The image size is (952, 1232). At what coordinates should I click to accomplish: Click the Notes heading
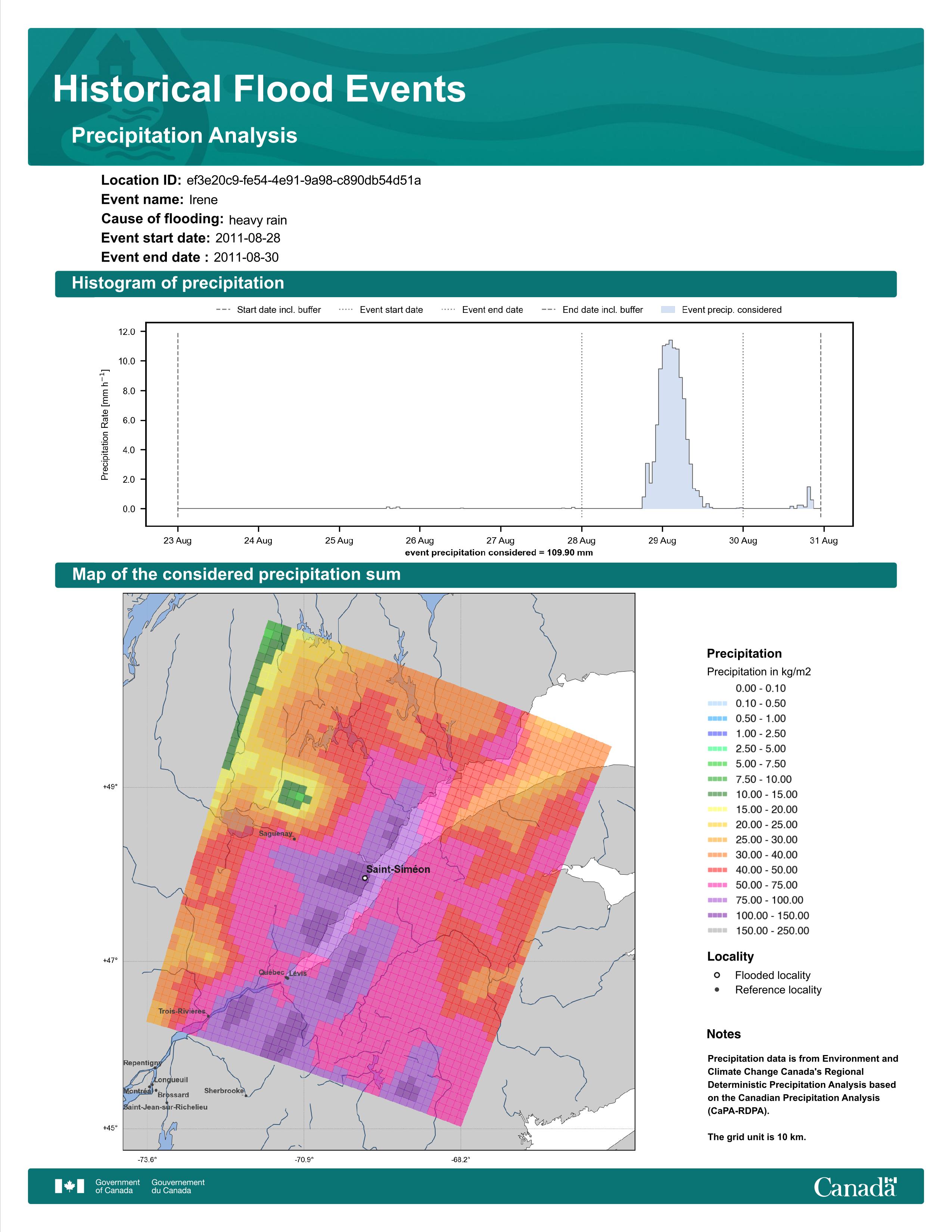724,1034
